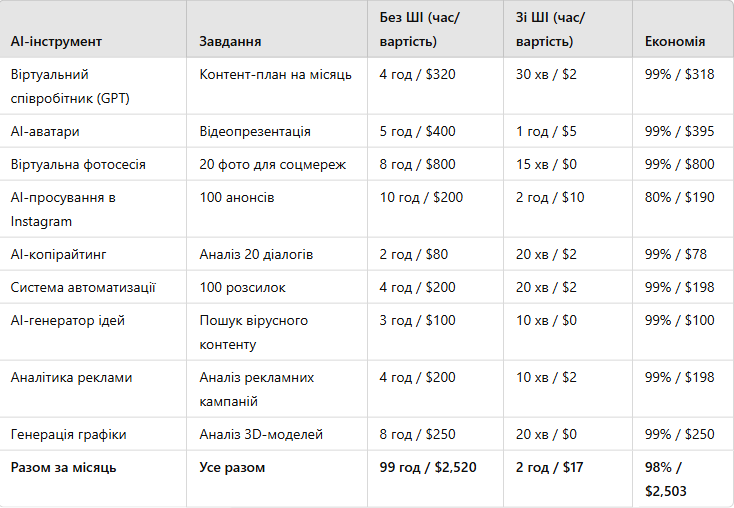Select the 'Віртуальний співробітник (GPT)' cell

[x=70, y=86]
